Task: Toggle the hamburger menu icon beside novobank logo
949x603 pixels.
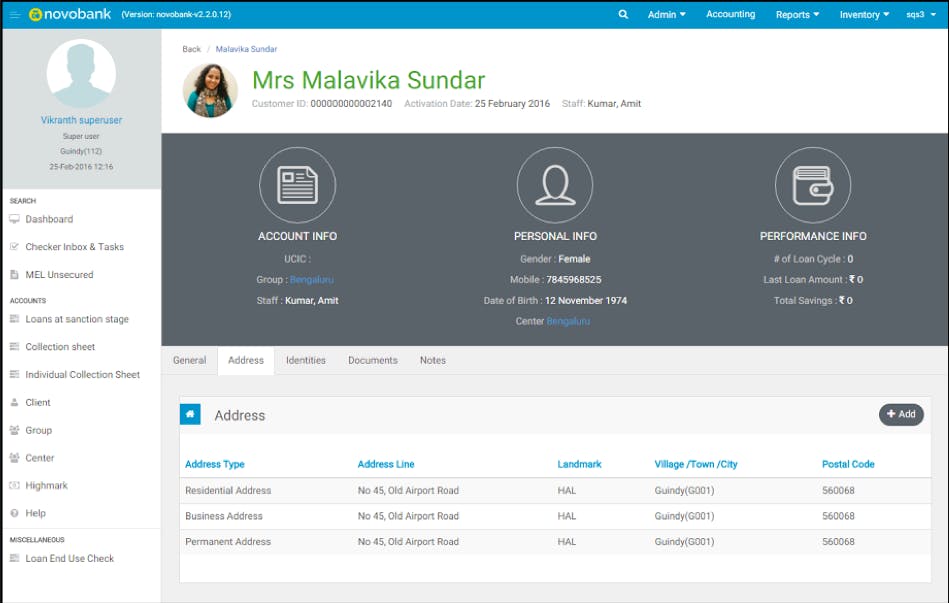Action: pyautogui.click(x=15, y=15)
